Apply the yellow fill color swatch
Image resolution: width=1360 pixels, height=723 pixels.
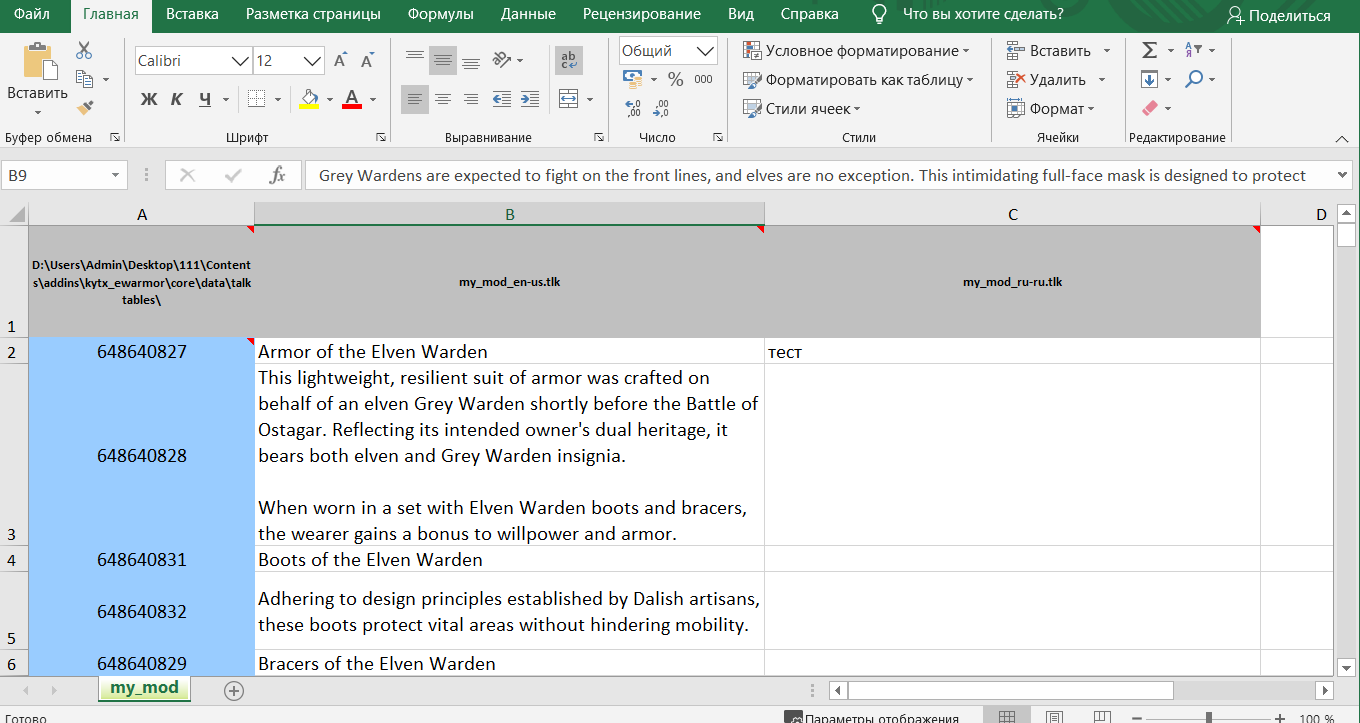(x=309, y=99)
